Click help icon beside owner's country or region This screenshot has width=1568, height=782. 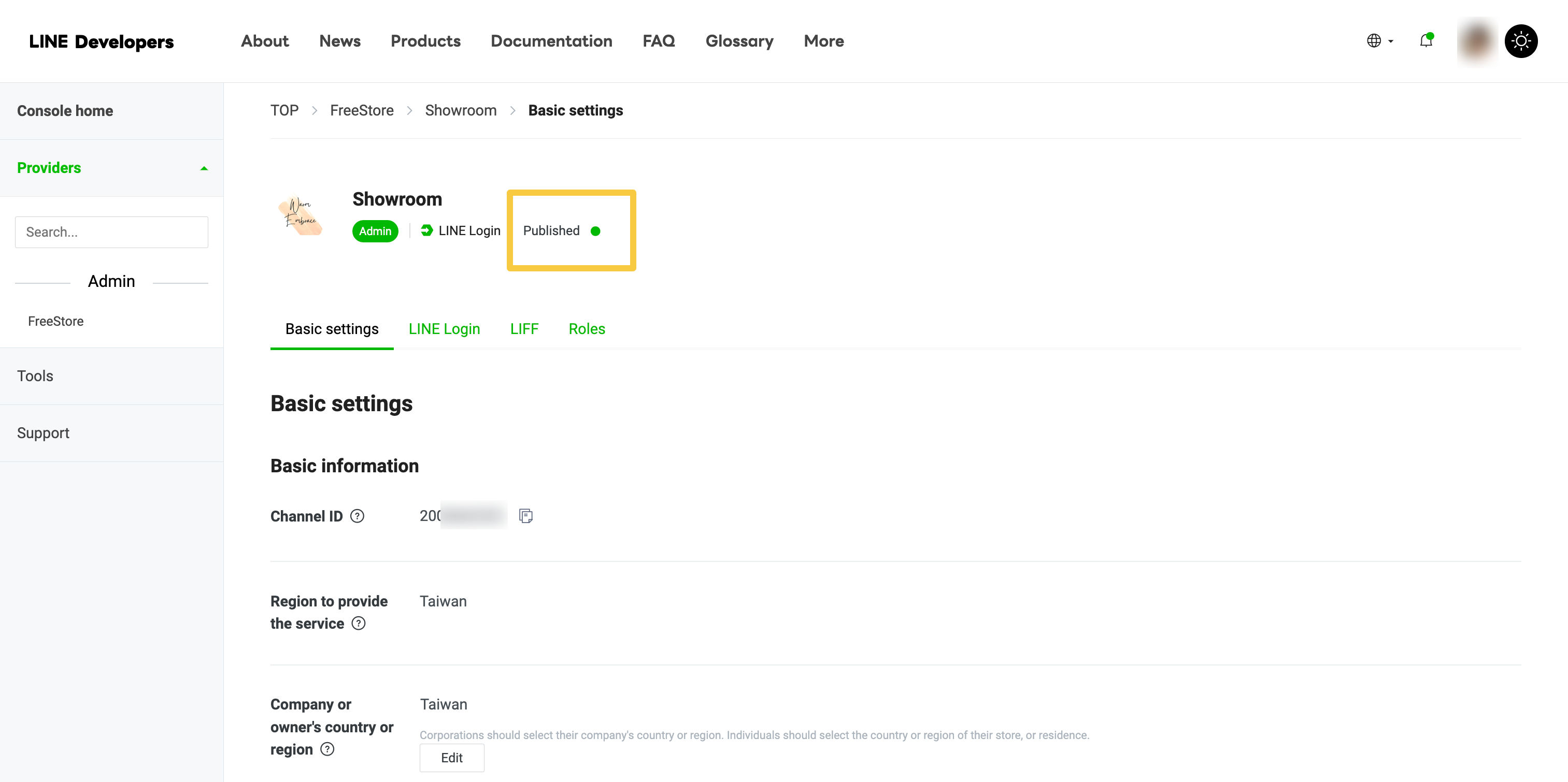pos(327,749)
